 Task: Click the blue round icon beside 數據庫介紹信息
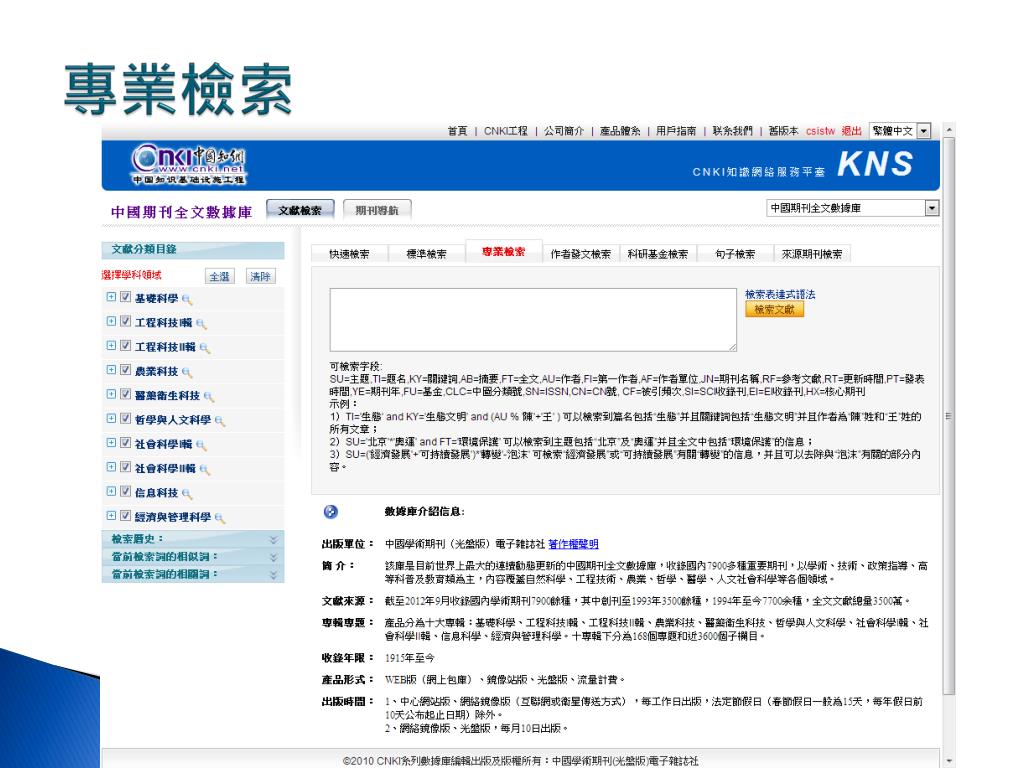coord(331,512)
